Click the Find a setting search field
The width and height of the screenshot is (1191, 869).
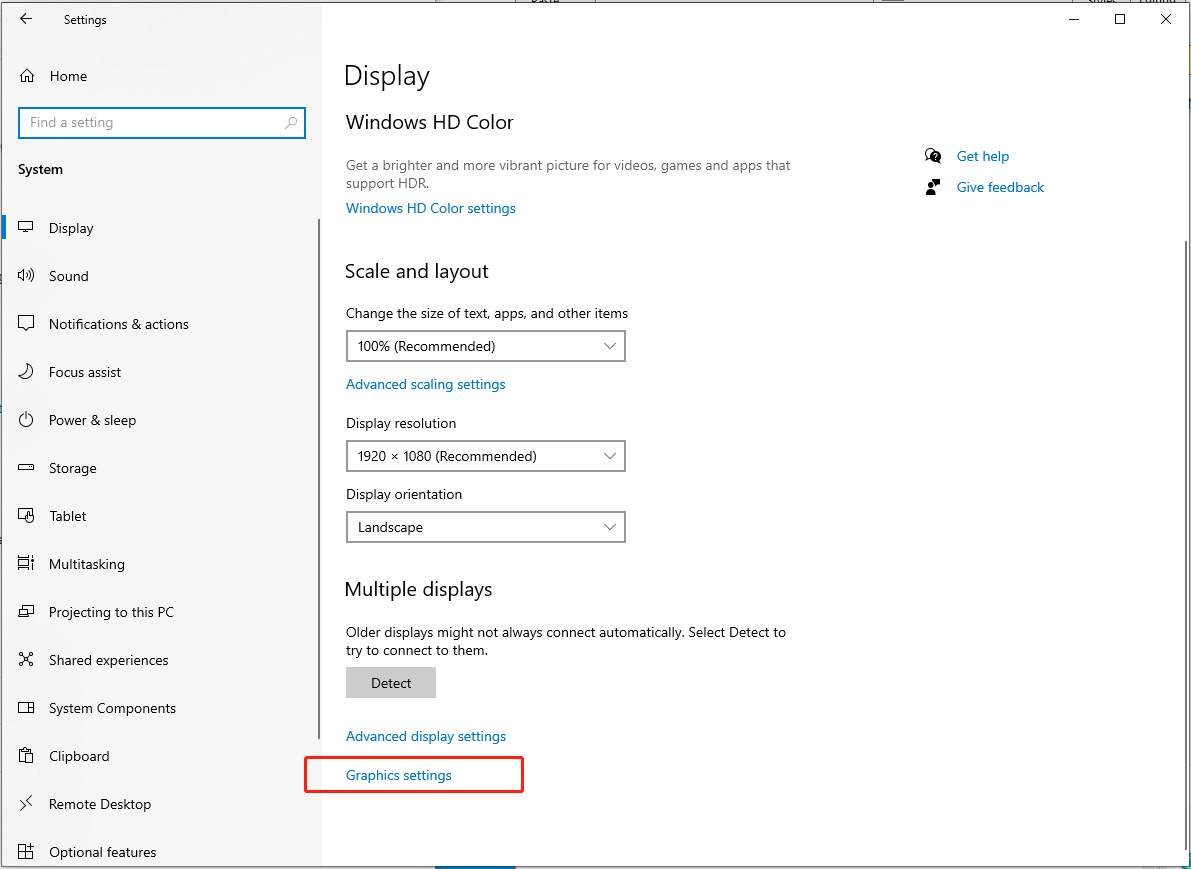tap(162, 122)
